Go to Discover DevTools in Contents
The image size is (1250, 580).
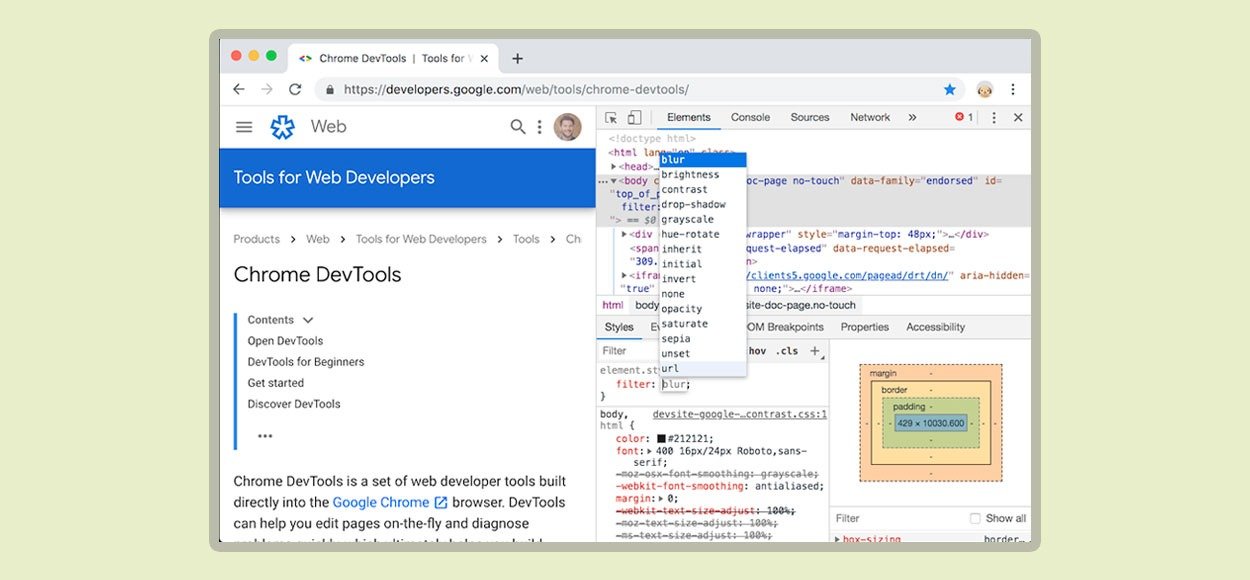point(294,404)
